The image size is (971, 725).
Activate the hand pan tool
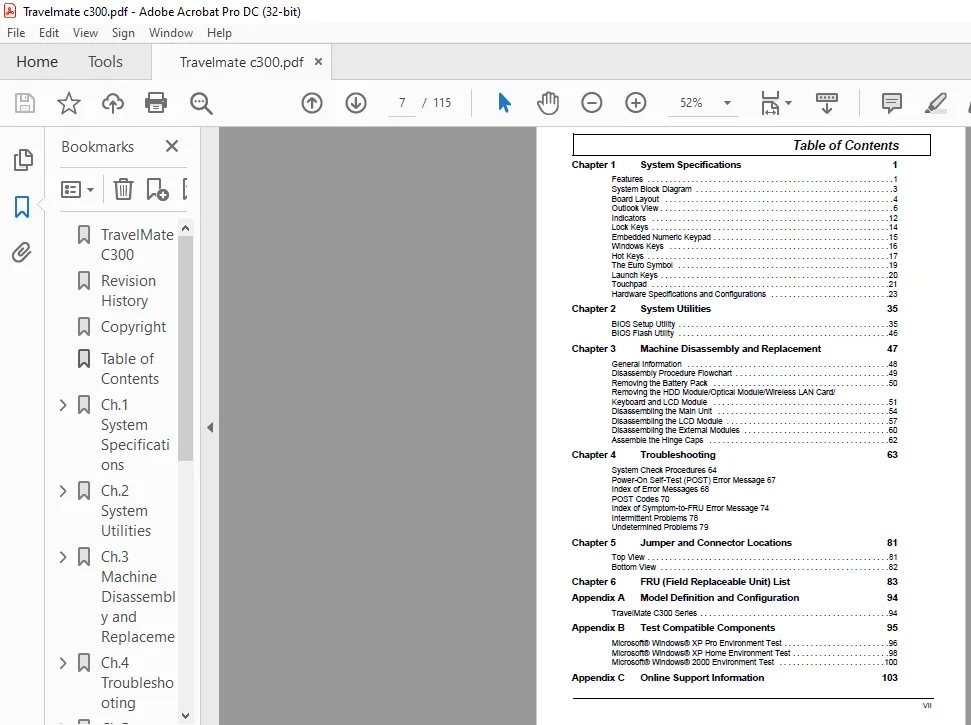click(x=548, y=103)
